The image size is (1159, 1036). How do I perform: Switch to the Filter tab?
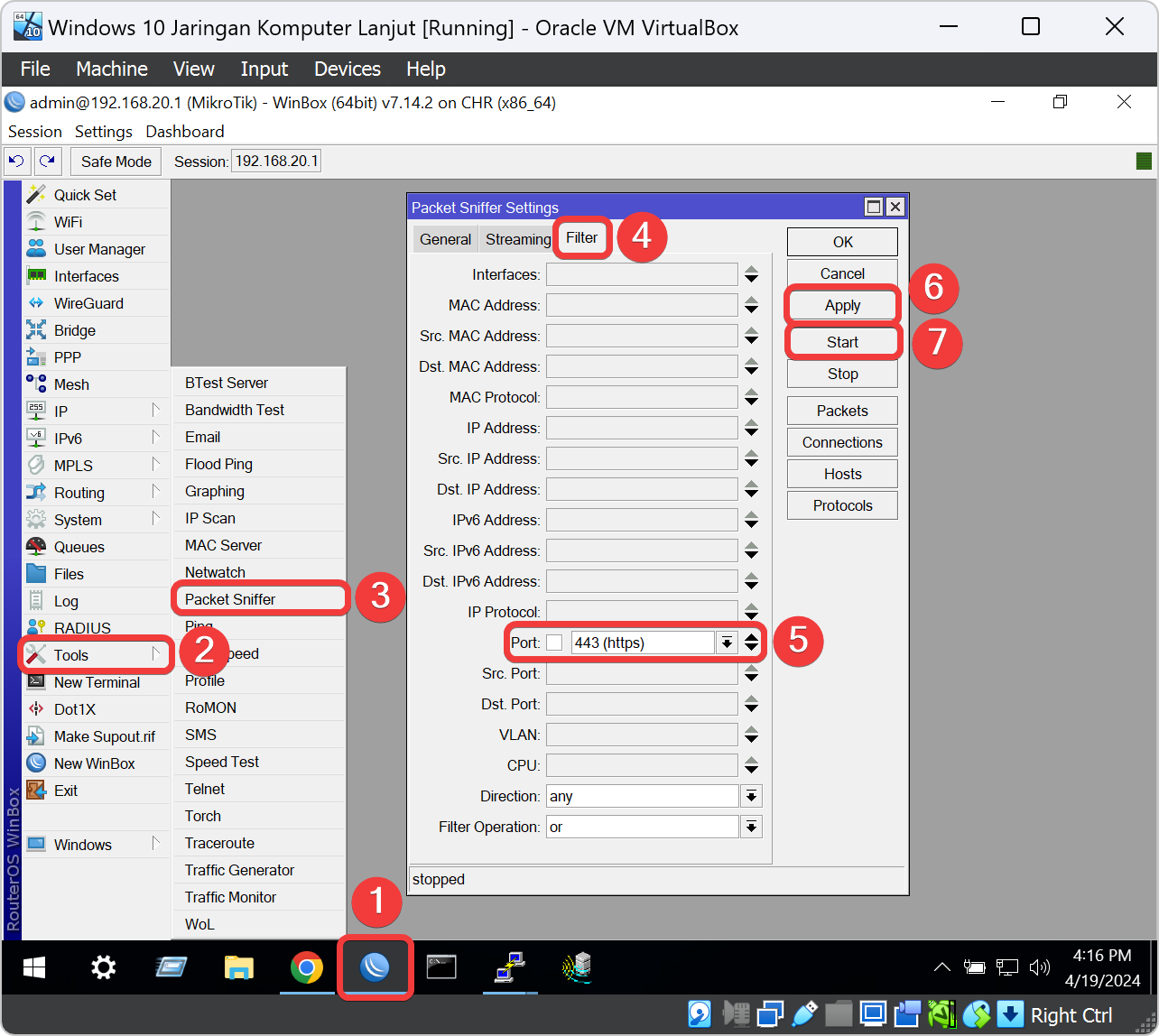pos(582,237)
